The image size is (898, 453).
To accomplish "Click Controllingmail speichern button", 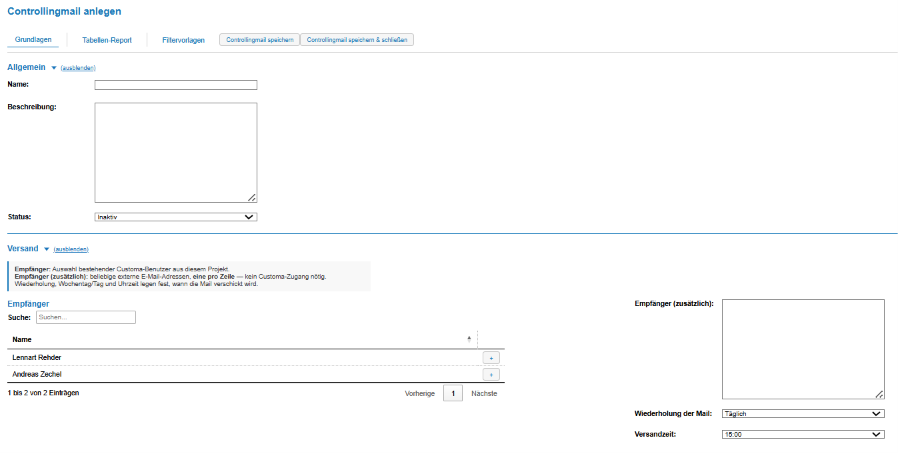I will click(259, 40).
